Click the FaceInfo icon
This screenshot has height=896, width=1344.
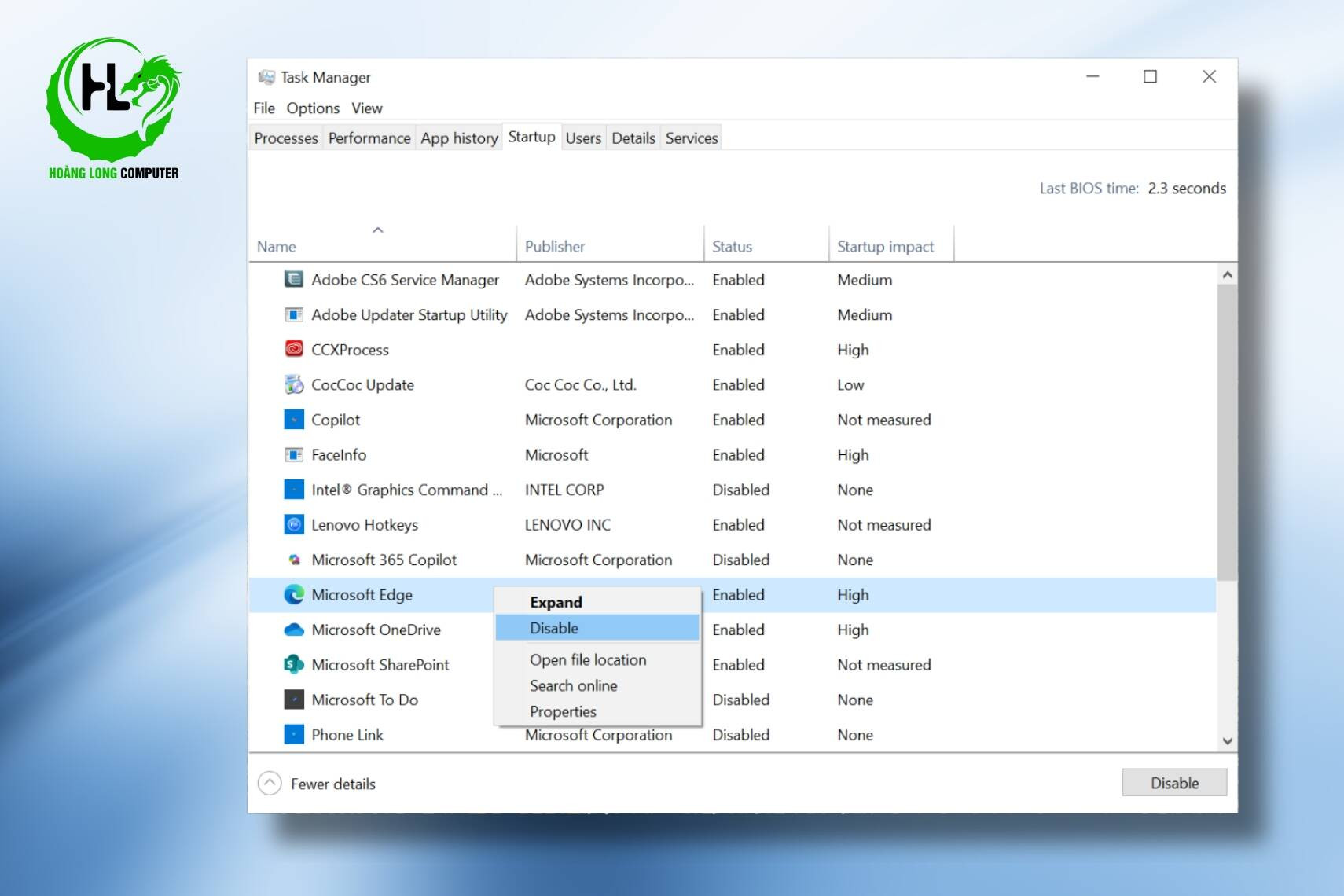(x=293, y=455)
